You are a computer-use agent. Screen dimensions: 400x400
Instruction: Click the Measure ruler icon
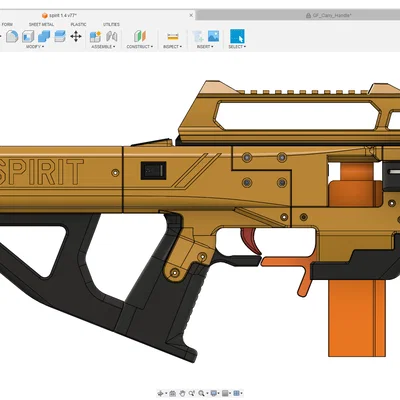(x=173, y=36)
